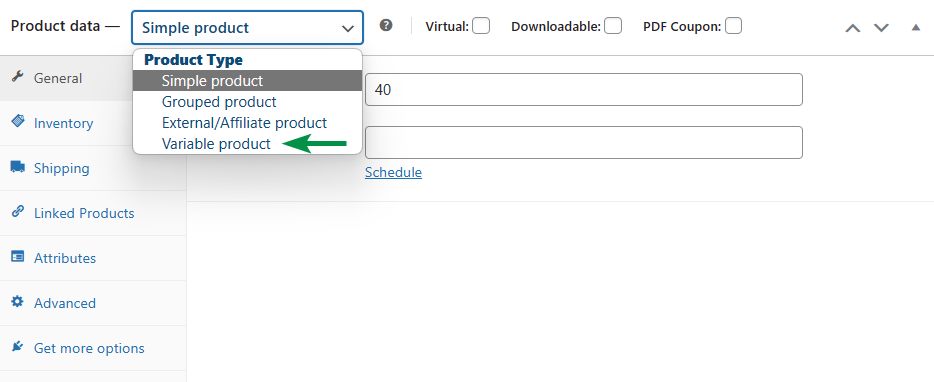Select External/Affiliate product option

(x=247, y=123)
